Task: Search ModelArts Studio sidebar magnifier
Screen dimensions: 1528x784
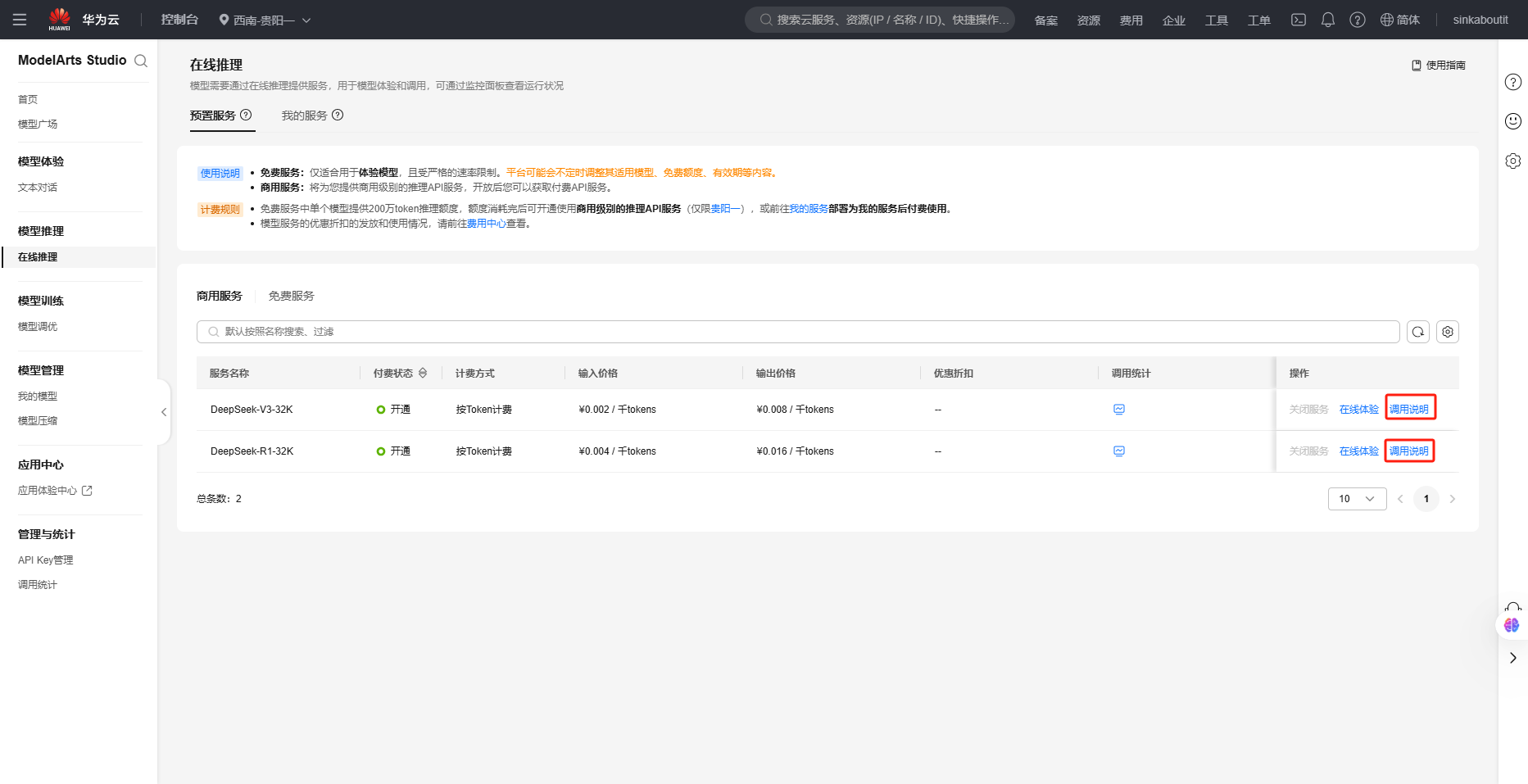Action: click(141, 61)
